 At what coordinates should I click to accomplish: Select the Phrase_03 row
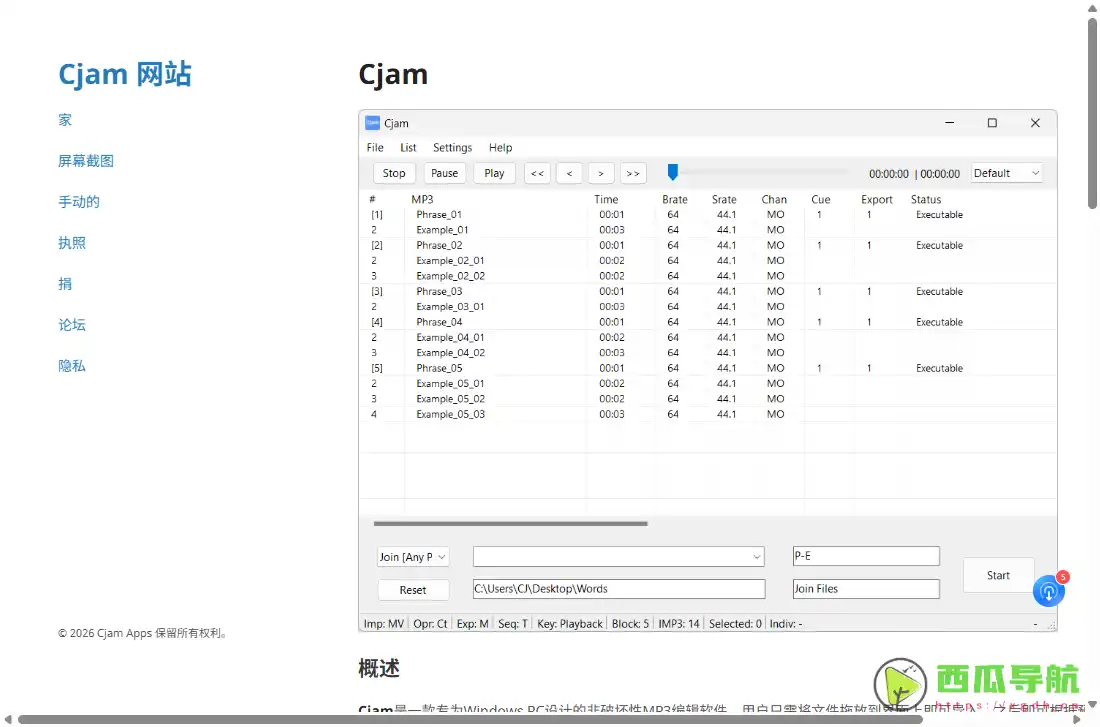[707, 292]
